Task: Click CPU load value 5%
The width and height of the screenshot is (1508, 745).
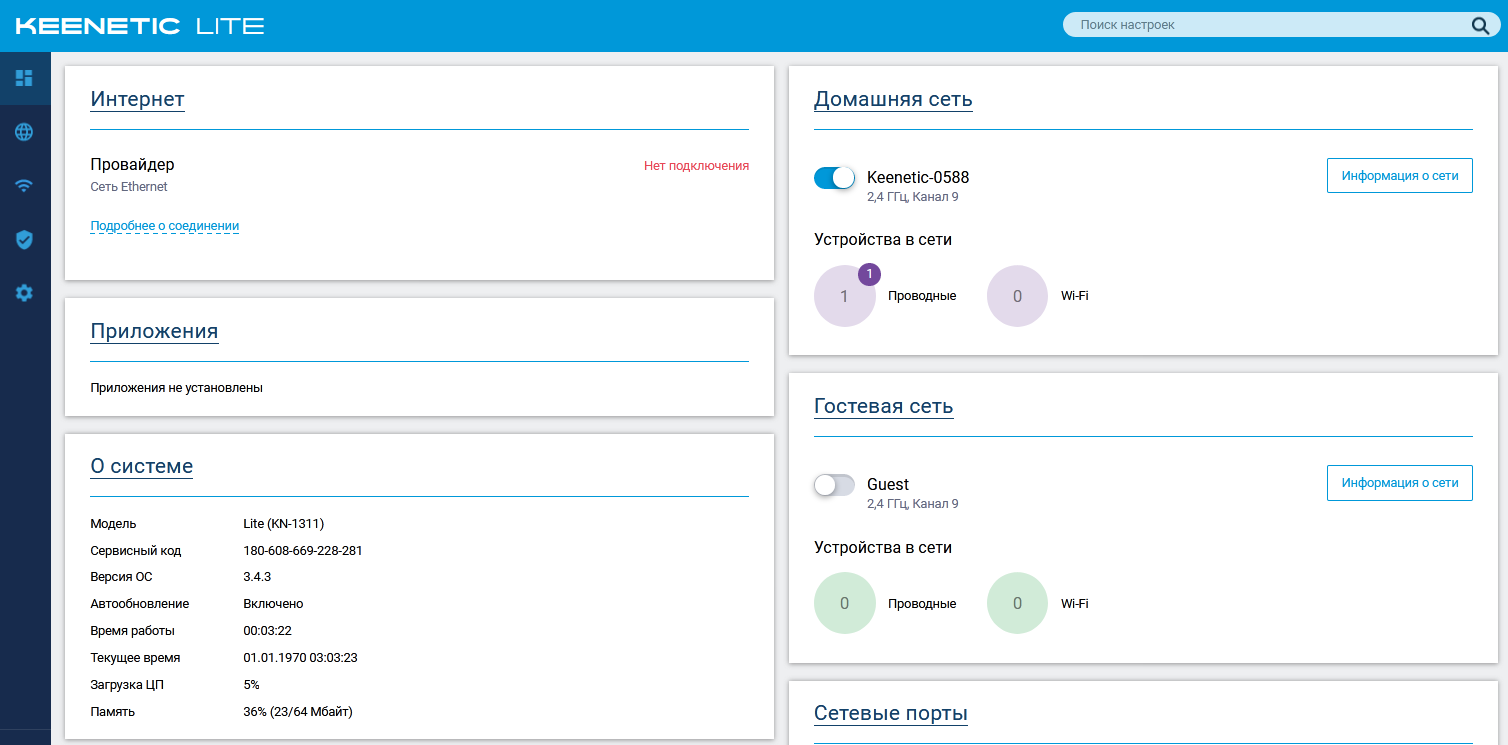Action: pyautogui.click(x=251, y=685)
